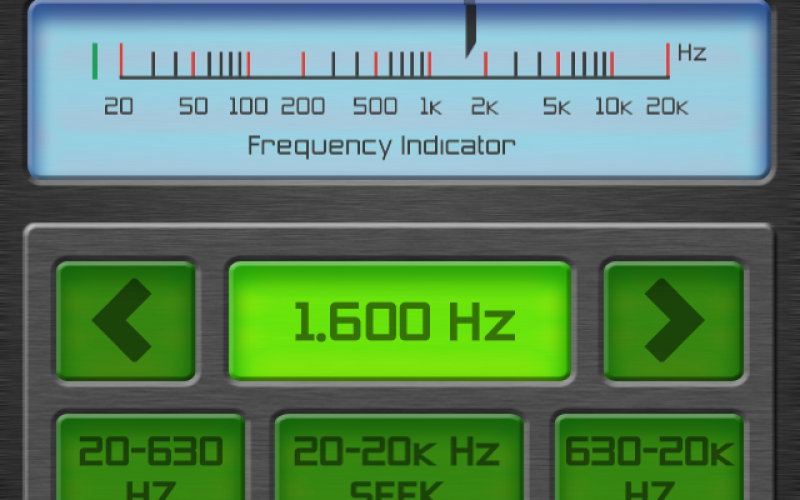Click the 1k label on the scale
Screen dimensions: 800x500
pos(431,107)
